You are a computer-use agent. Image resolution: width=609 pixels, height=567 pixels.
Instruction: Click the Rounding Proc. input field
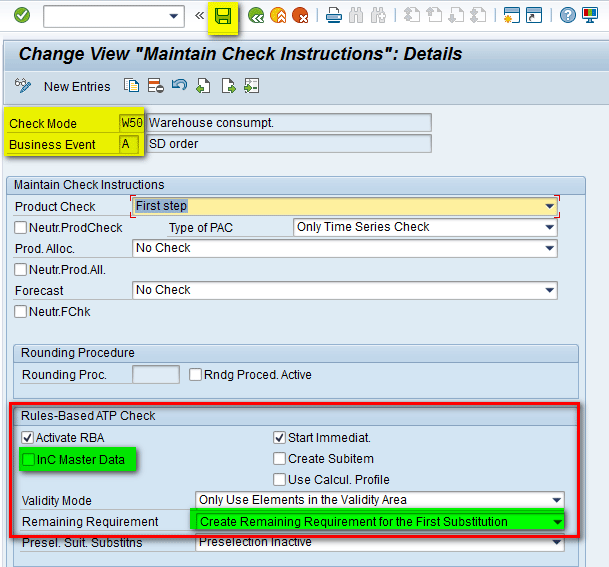coord(155,375)
